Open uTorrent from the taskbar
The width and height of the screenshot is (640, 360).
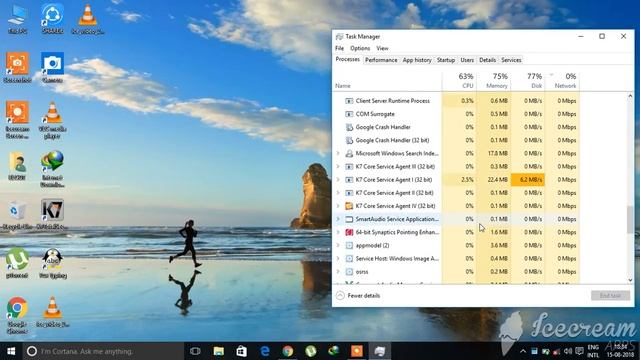click(311, 351)
